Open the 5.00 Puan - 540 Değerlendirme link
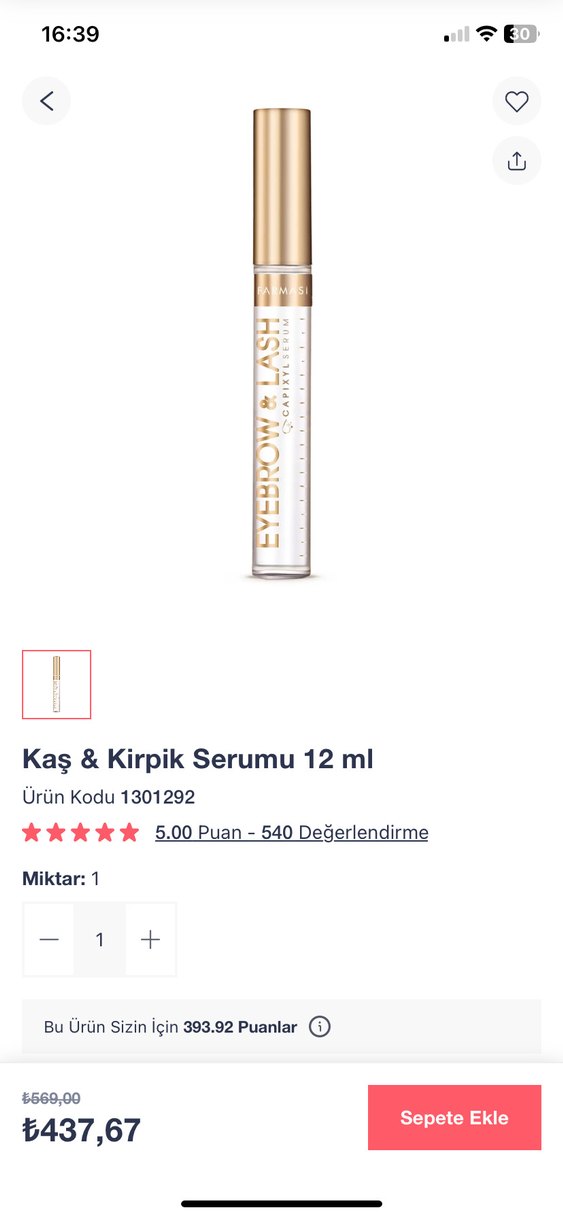The width and height of the screenshot is (563, 1218). tap(291, 832)
